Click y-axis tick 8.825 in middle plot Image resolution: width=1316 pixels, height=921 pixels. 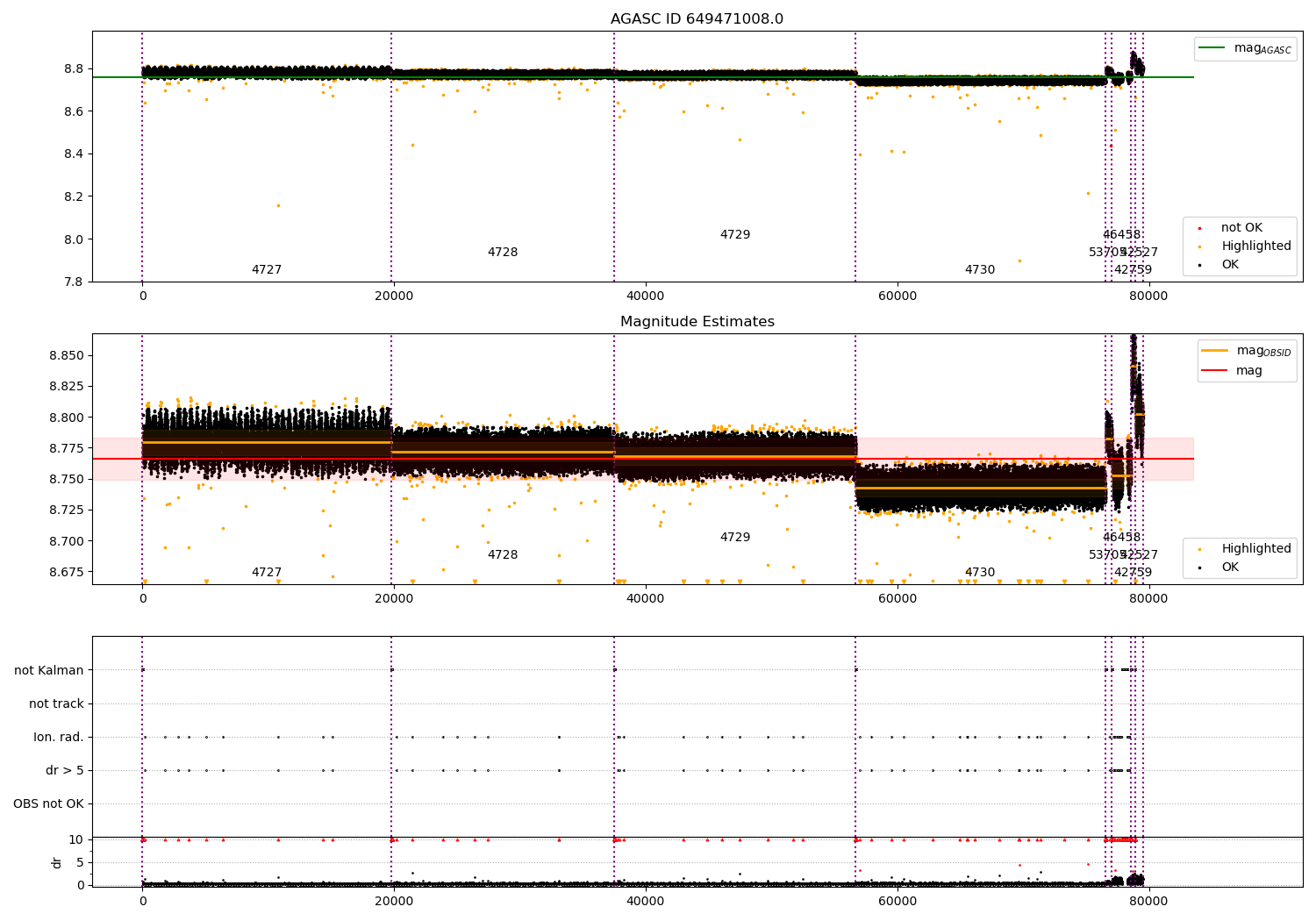[x=68, y=387]
